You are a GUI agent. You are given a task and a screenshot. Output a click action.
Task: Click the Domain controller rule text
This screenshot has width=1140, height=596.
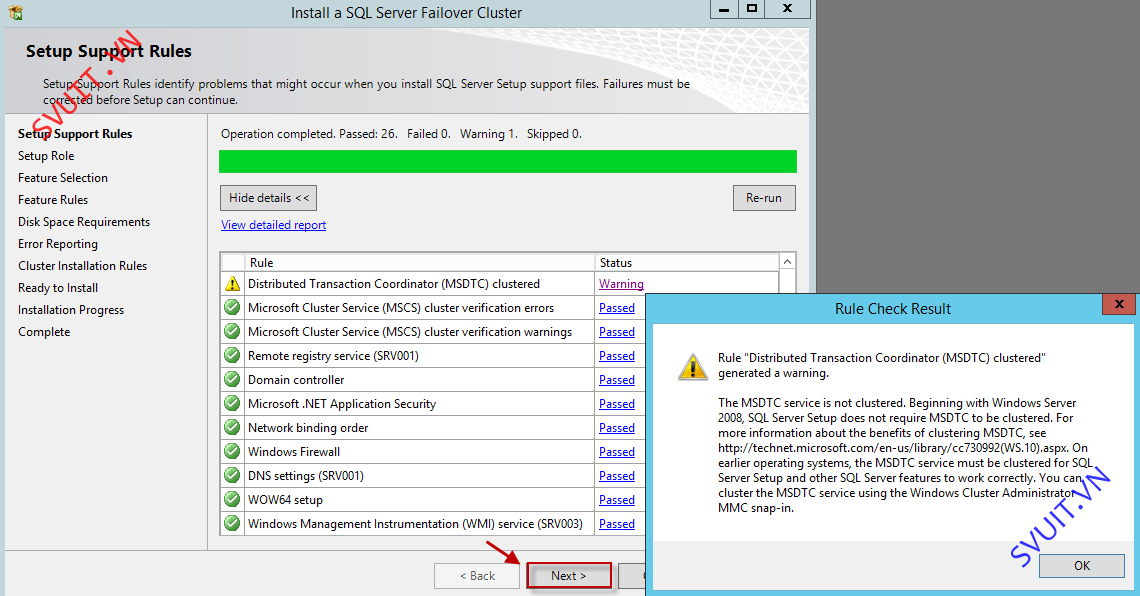(296, 379)
